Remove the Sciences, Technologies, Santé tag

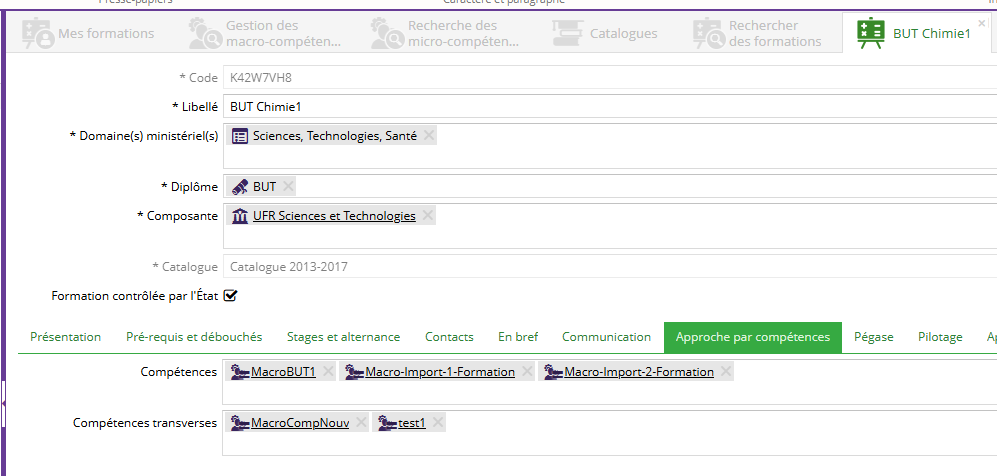(429, 136)
